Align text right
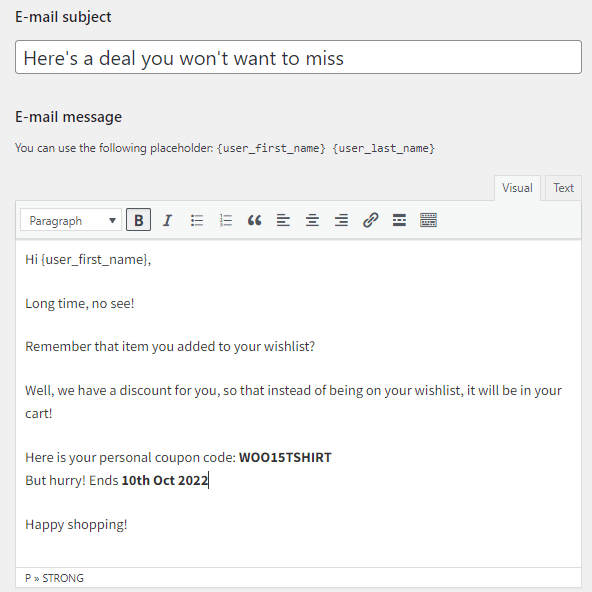The image size is (592, 592). click(x=341, y=220)
